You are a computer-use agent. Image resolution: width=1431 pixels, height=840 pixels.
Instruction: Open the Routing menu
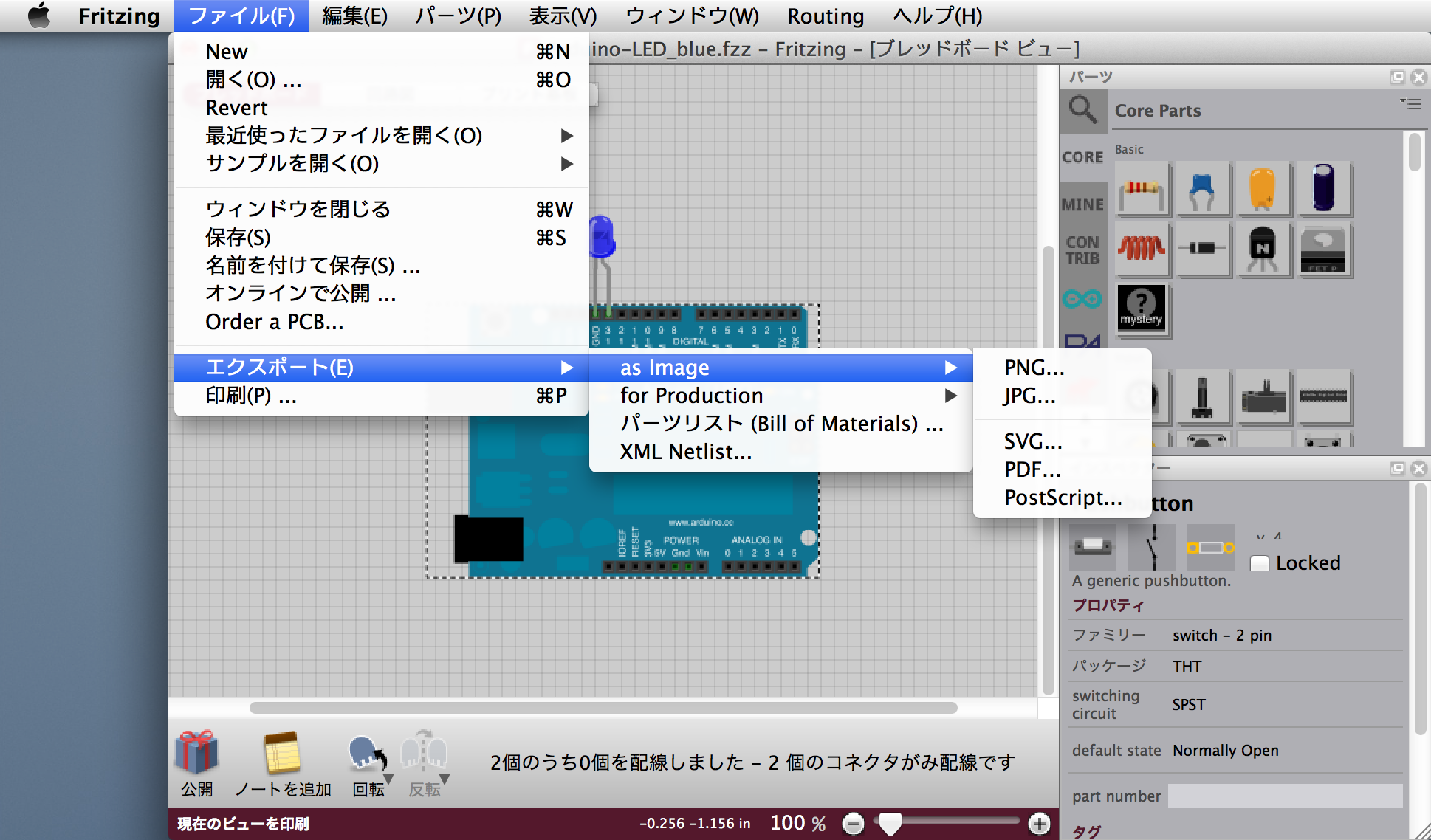click(826, 16)
